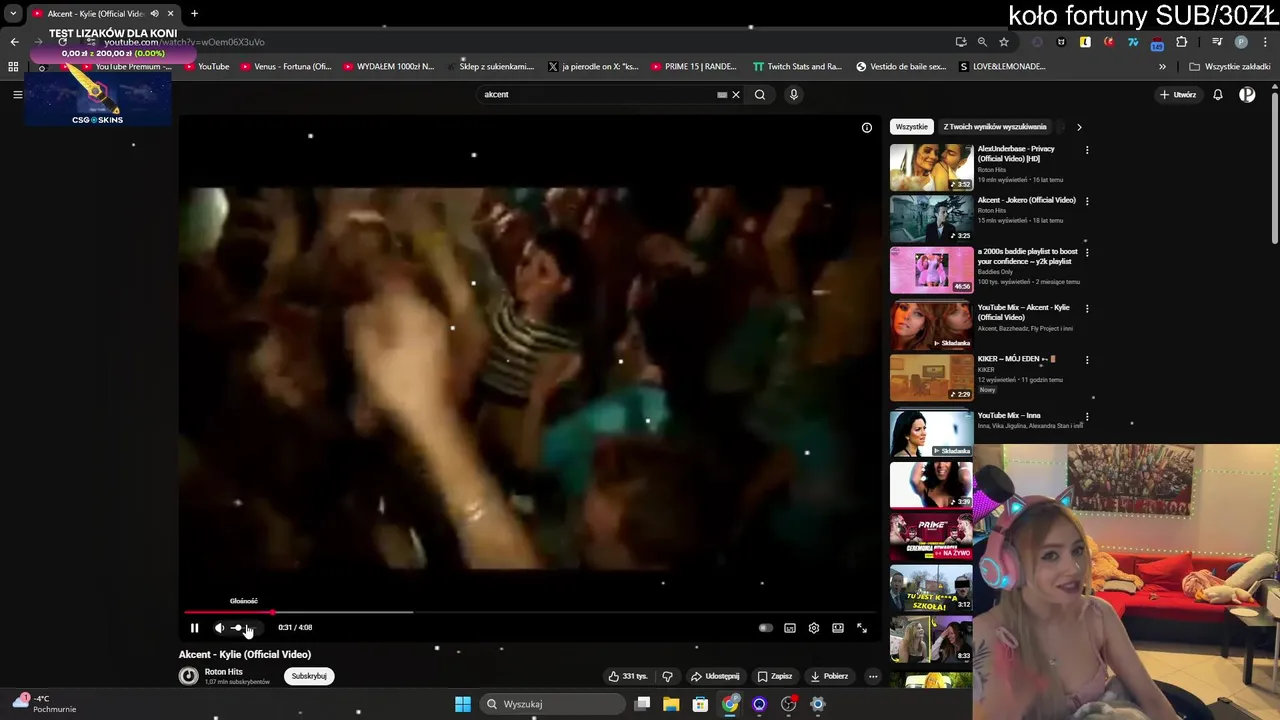Open the 2000s baddie playlist video thumbnail
Image resolution: width=1280 pixels, height=720 pixels.
(x=931, y=270)
